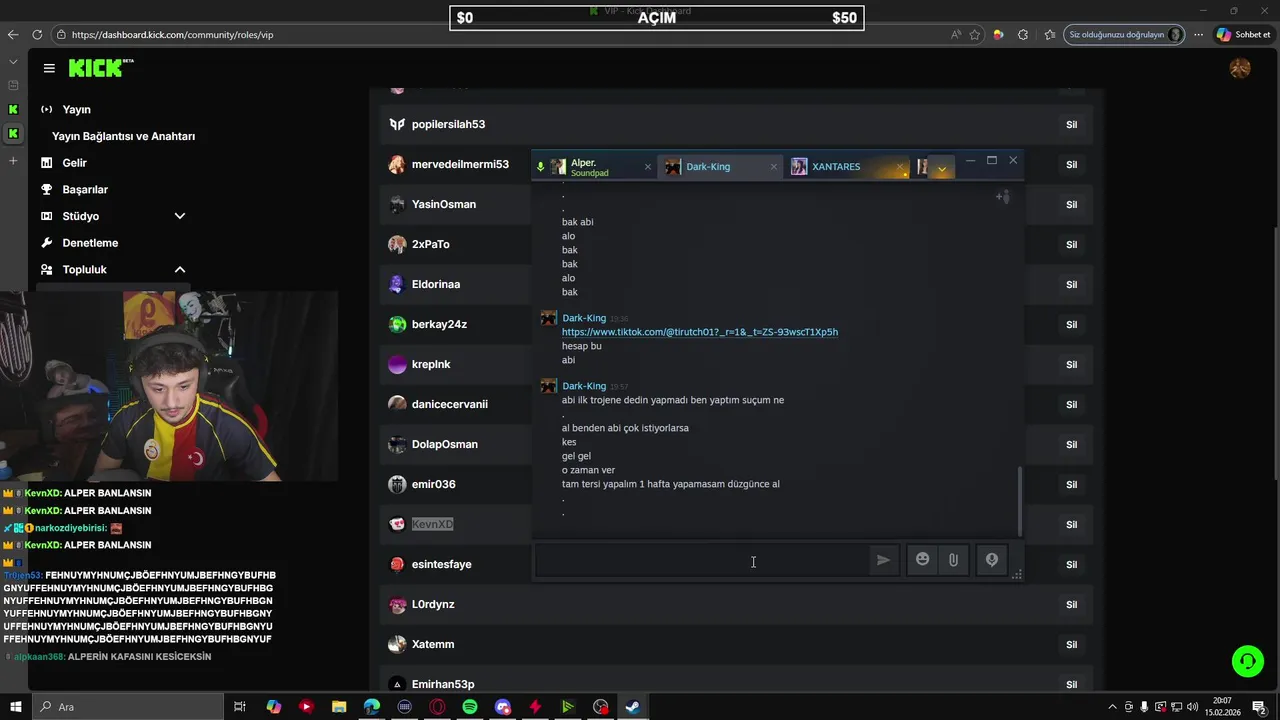Open browser extensions puzzle icon

(x=1023, y=34)
